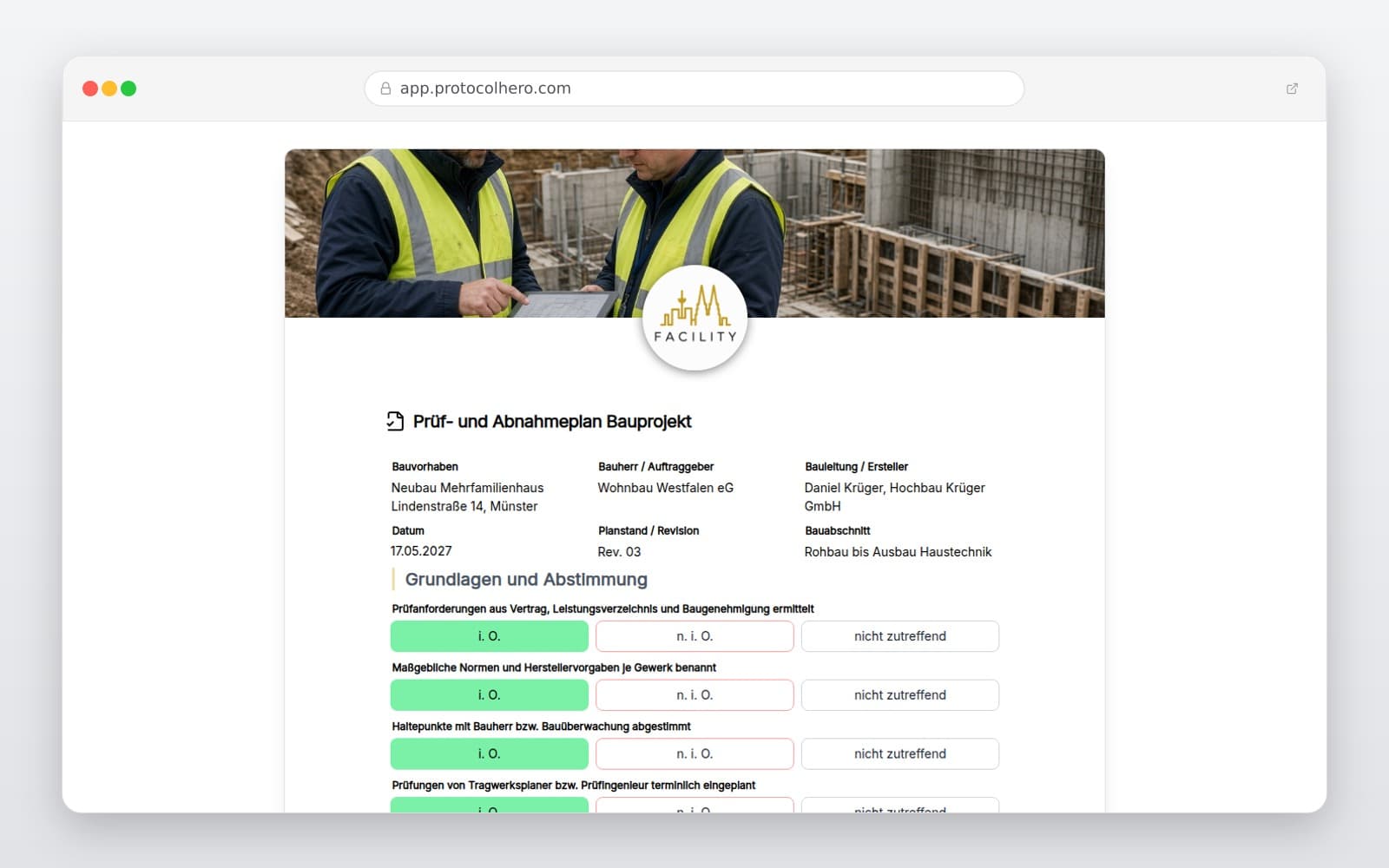
Task: Click the external link icon in browser bar
Action: (1292, 89)
